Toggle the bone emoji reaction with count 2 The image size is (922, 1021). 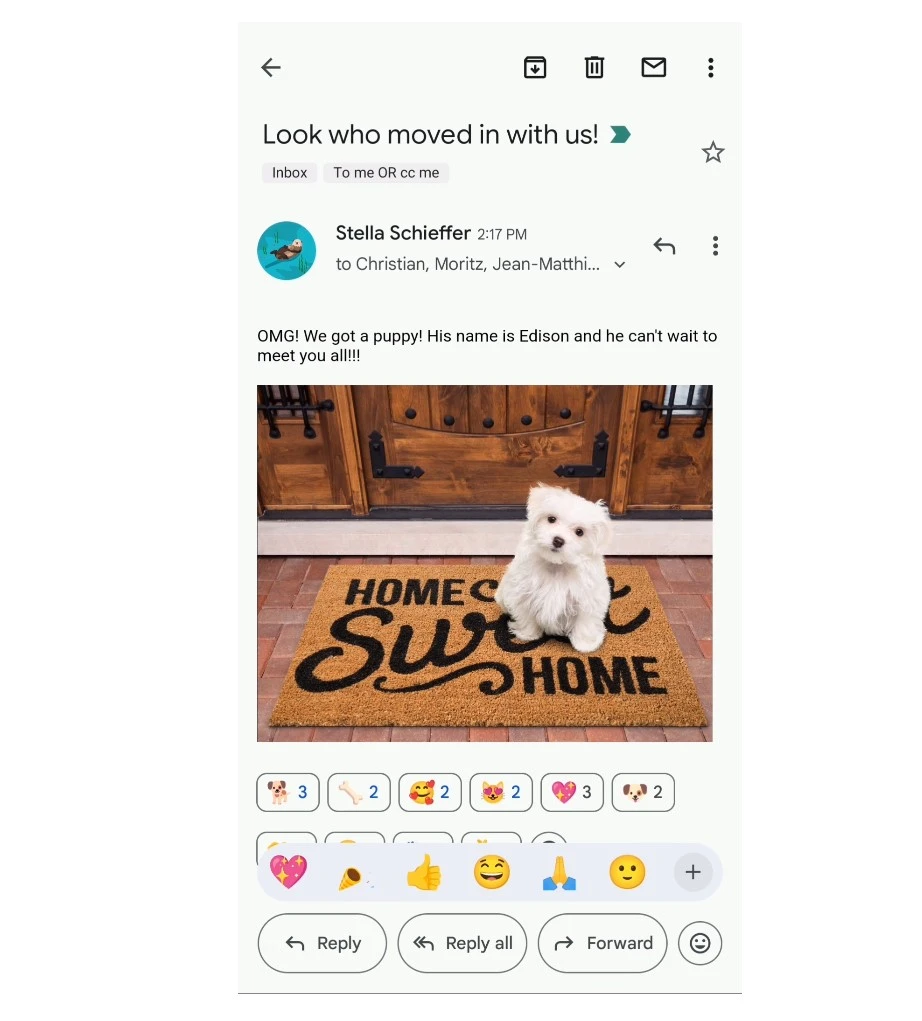point(359,792)
